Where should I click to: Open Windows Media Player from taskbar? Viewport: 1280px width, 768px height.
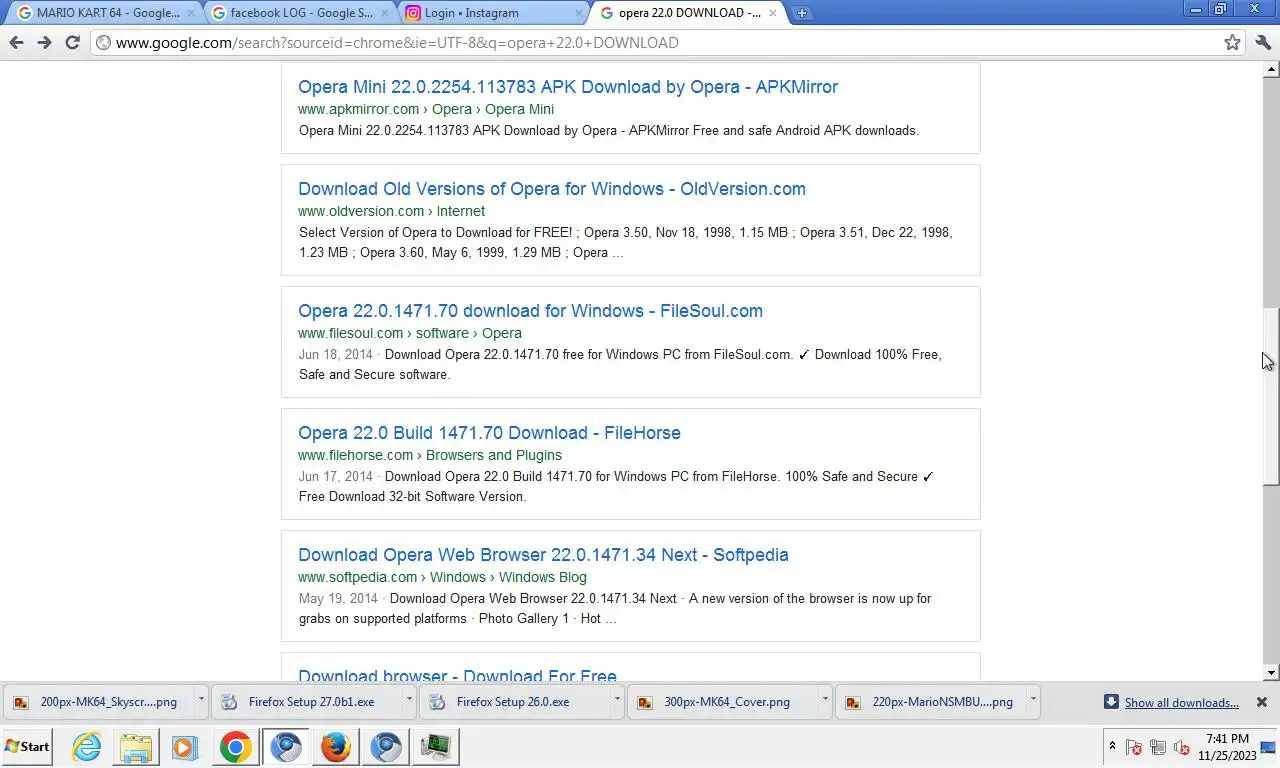185,747
